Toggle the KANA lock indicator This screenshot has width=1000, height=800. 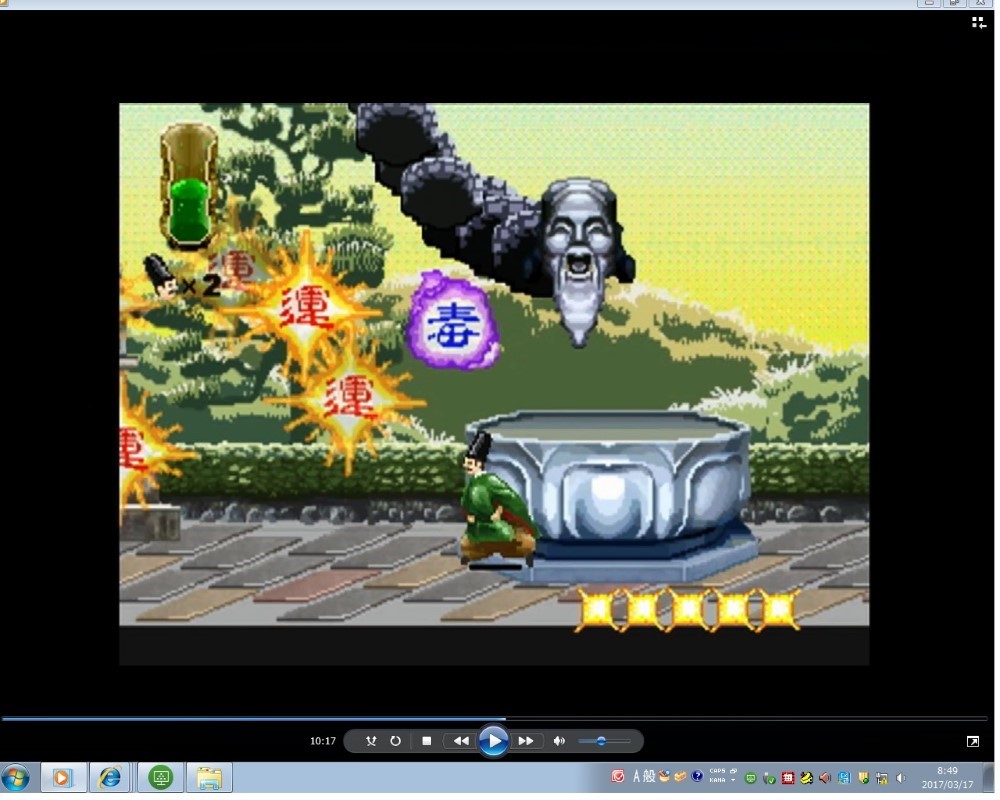pos(717,780)
